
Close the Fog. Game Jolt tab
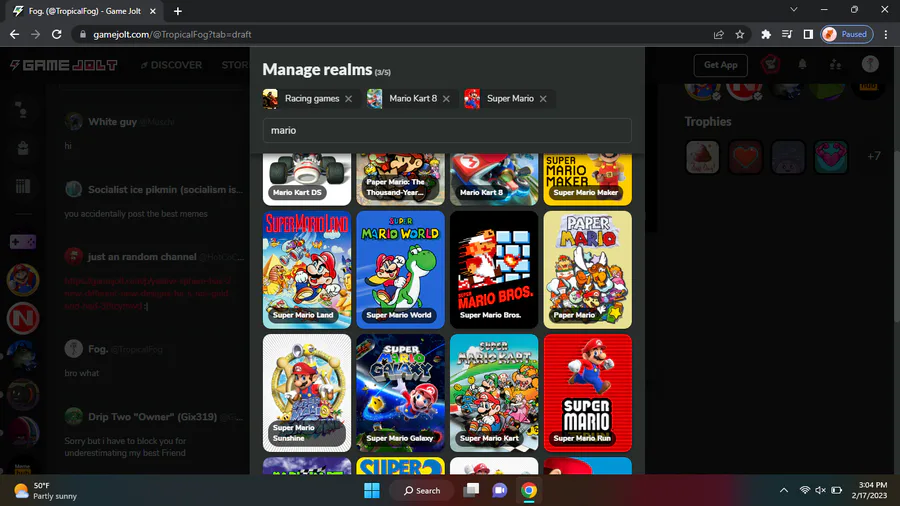(153, 11)
